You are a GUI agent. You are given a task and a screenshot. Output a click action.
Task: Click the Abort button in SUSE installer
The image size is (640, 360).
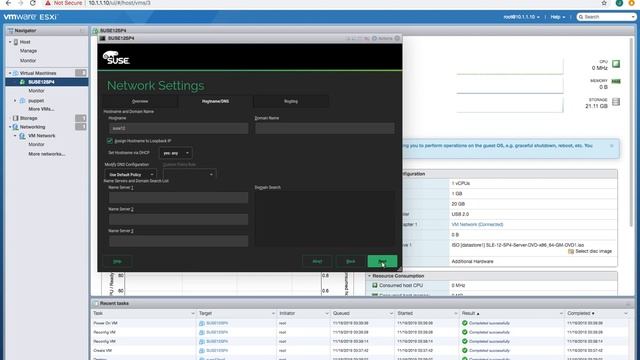[317, 261]
